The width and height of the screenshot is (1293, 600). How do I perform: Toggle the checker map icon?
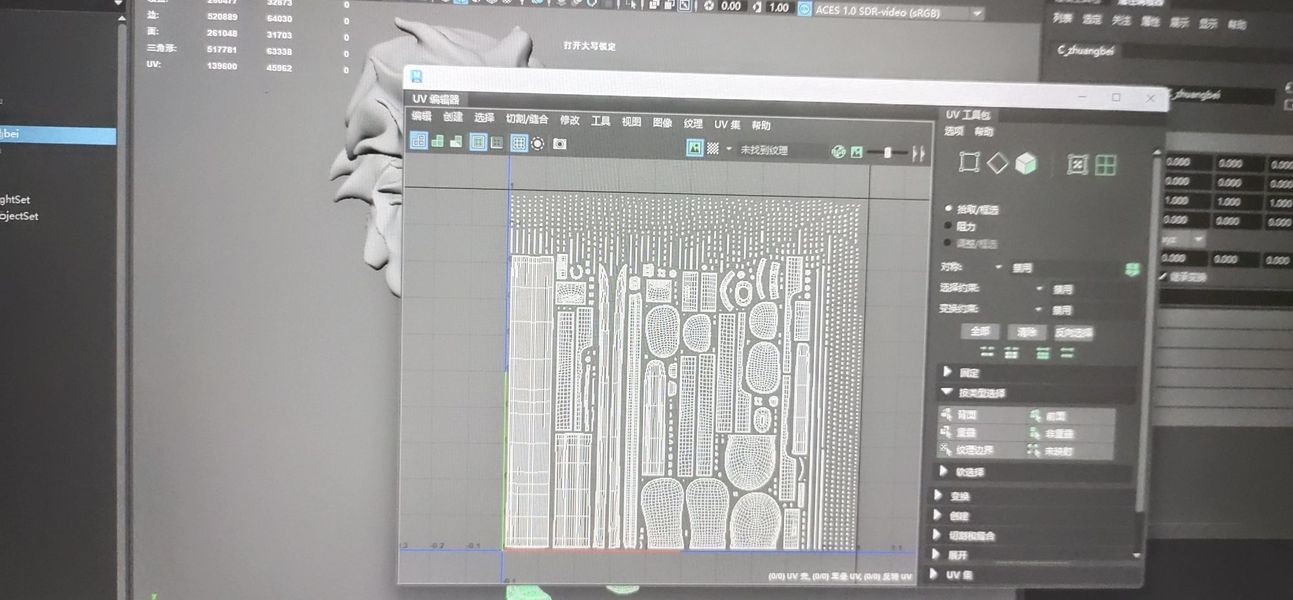[x=713, y=149]
